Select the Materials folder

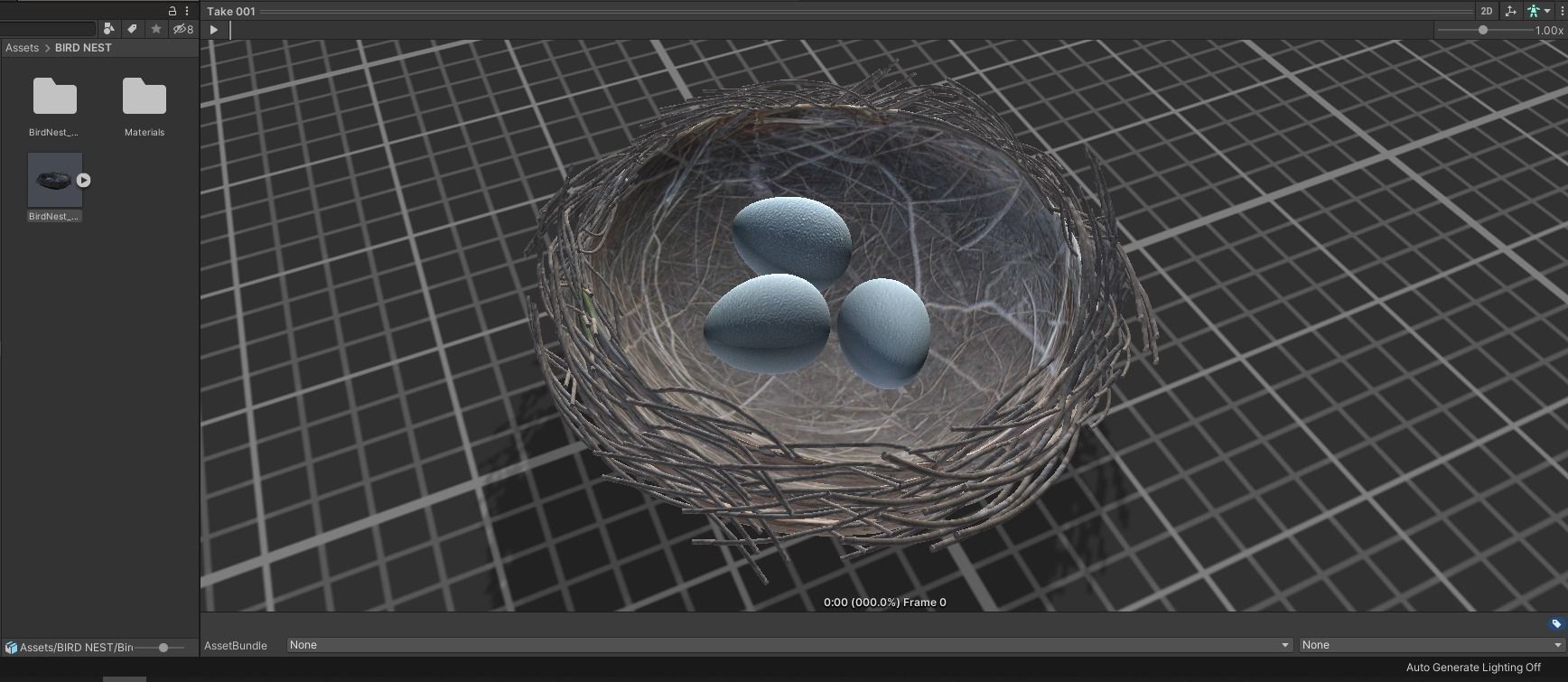[x=145, y=96]
